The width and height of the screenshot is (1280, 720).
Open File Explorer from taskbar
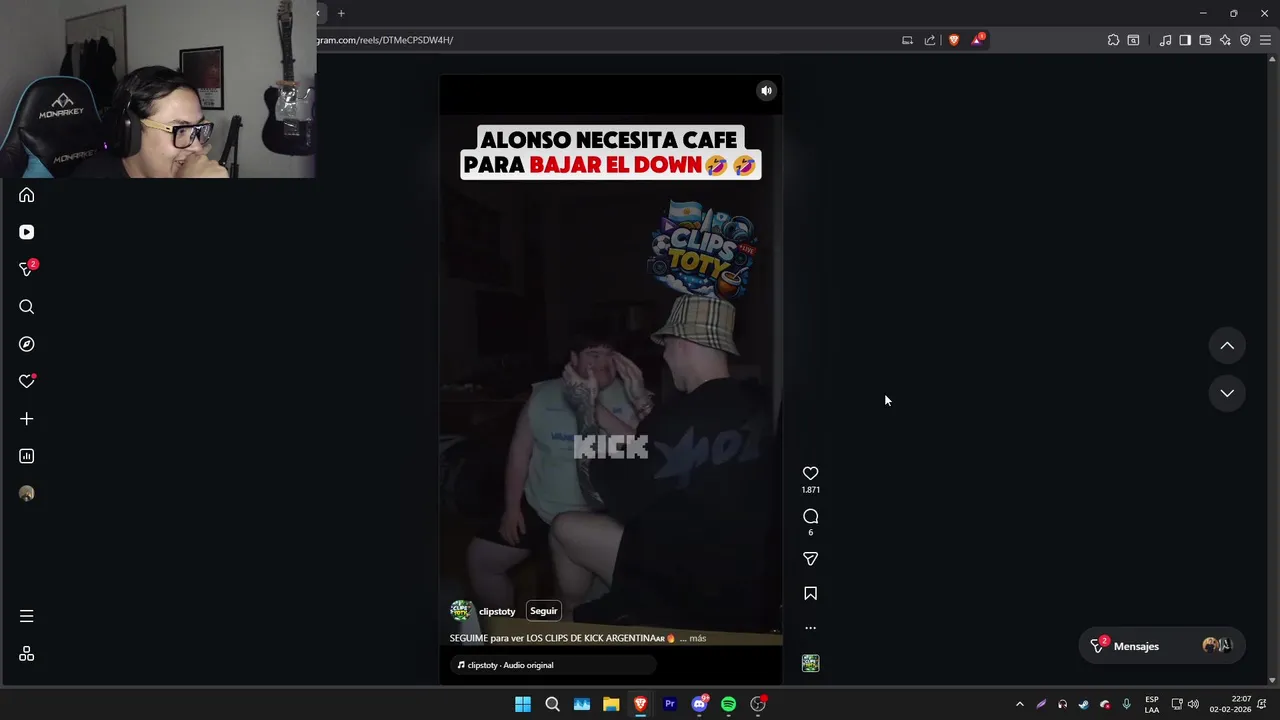611,704
